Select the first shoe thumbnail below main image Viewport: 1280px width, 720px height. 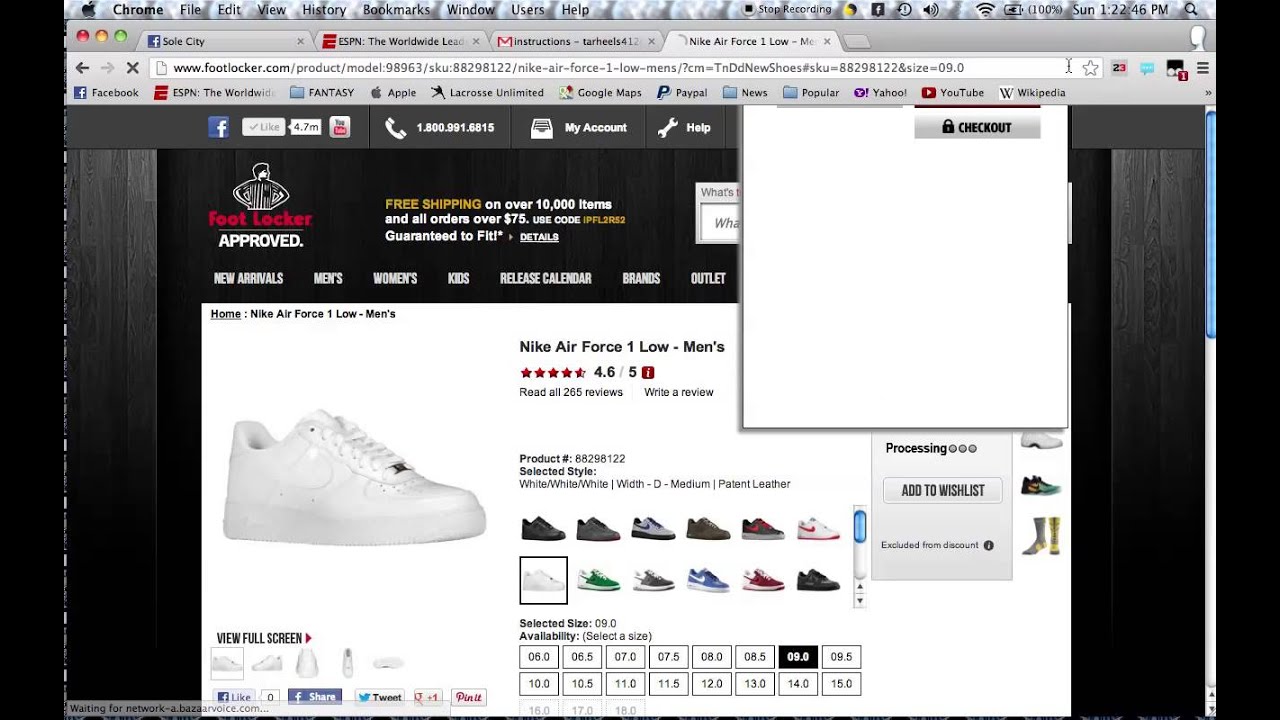(227, 662)
